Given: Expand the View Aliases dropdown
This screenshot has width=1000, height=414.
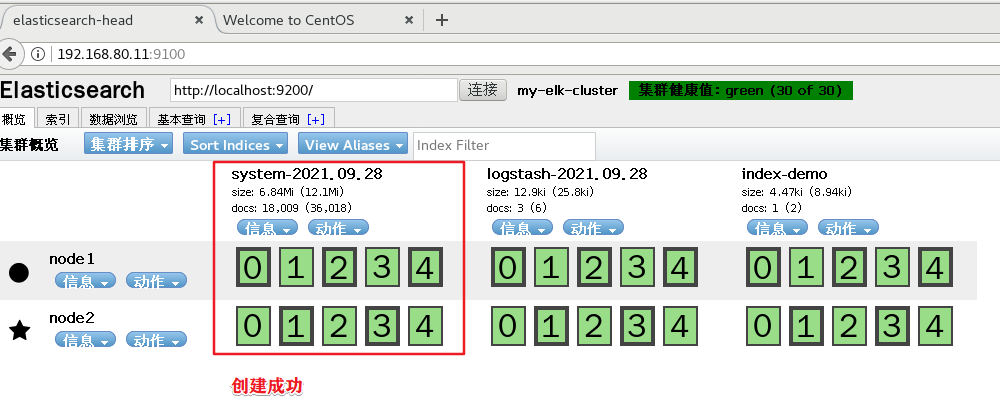Looking at the screenshot, I should (x=353, y=144).
